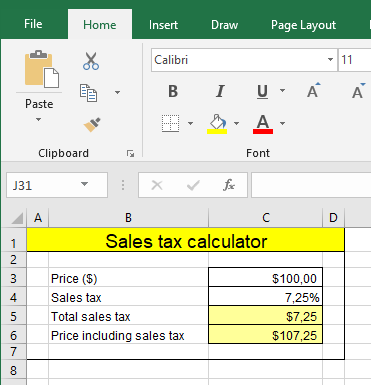Select row 7 header
The image size is (371, 385).
pos(13,351)
